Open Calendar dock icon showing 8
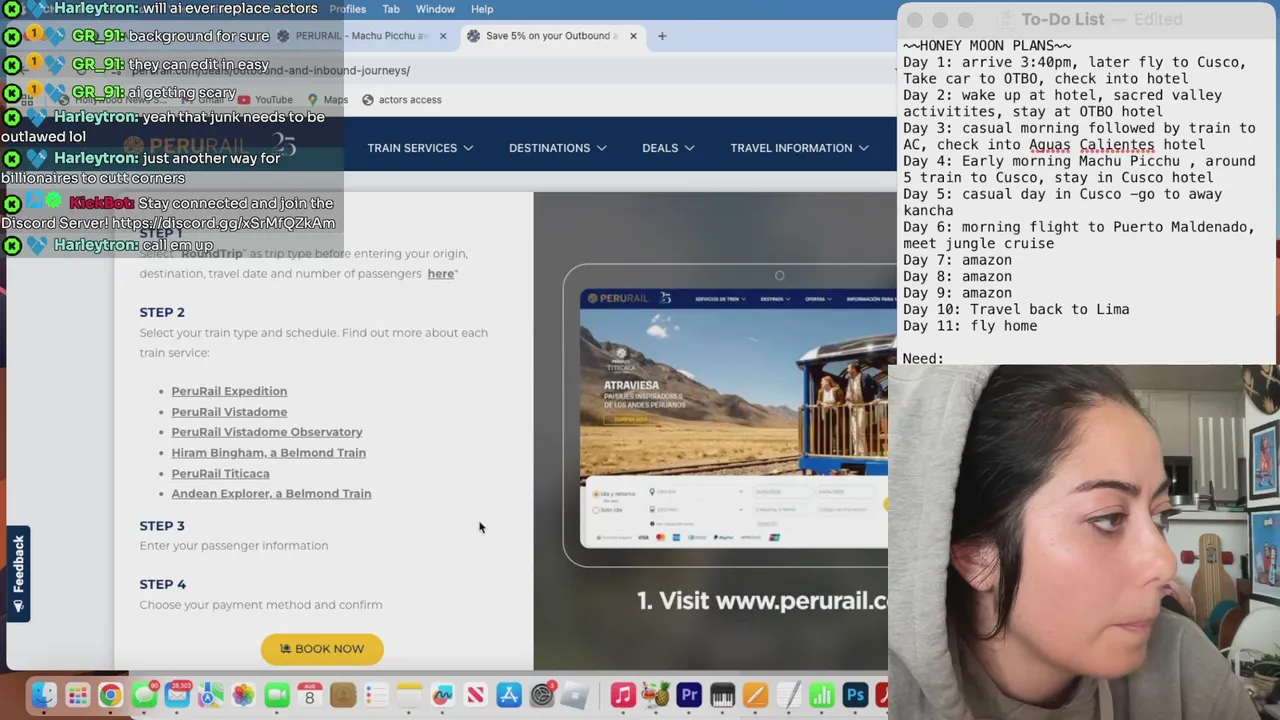Image resolution: width=1280 pixels, height=720 pixels. click(x=309, y=695)
